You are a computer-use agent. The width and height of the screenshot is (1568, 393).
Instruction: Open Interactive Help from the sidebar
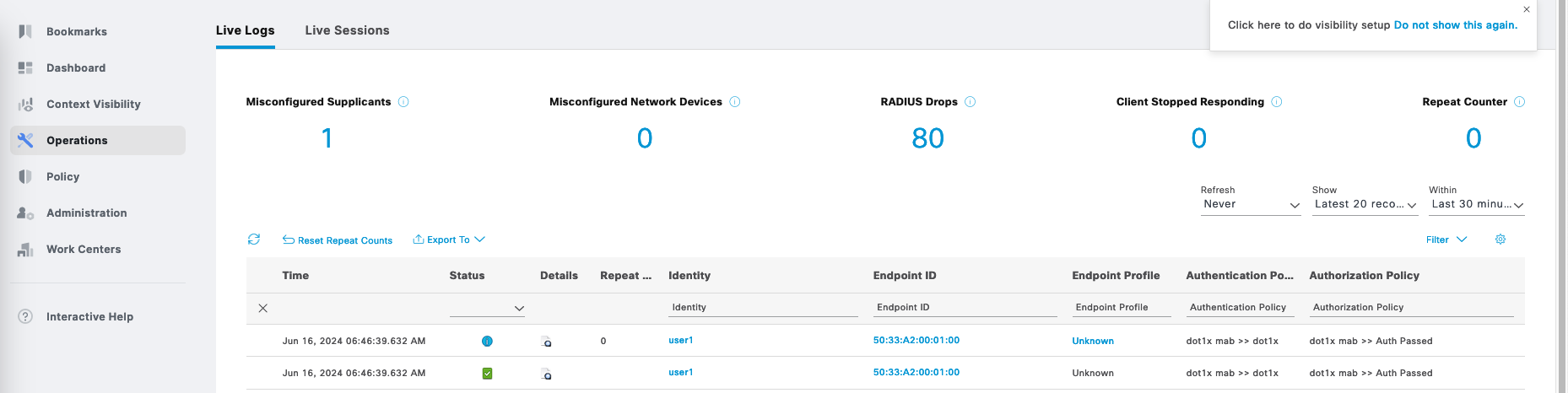click(x=89, y=317)
